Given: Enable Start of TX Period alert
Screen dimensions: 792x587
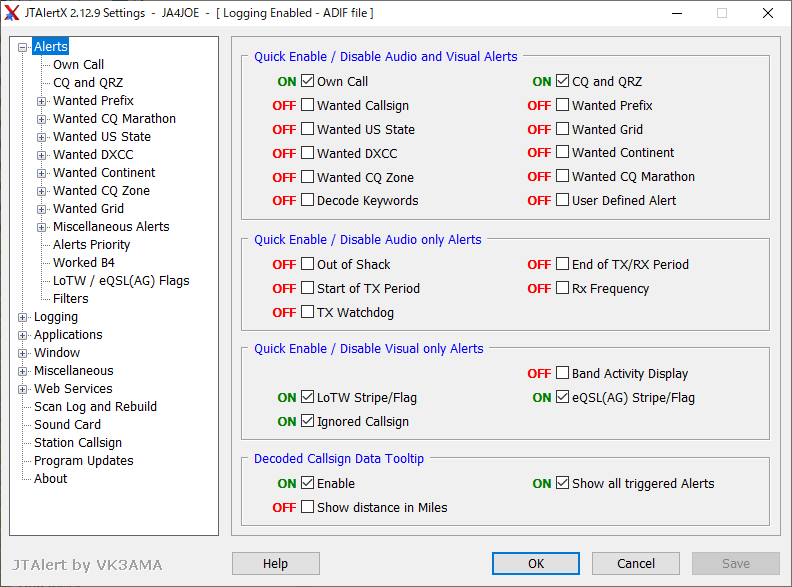Looking at the screenshot, I should point(308,288).
